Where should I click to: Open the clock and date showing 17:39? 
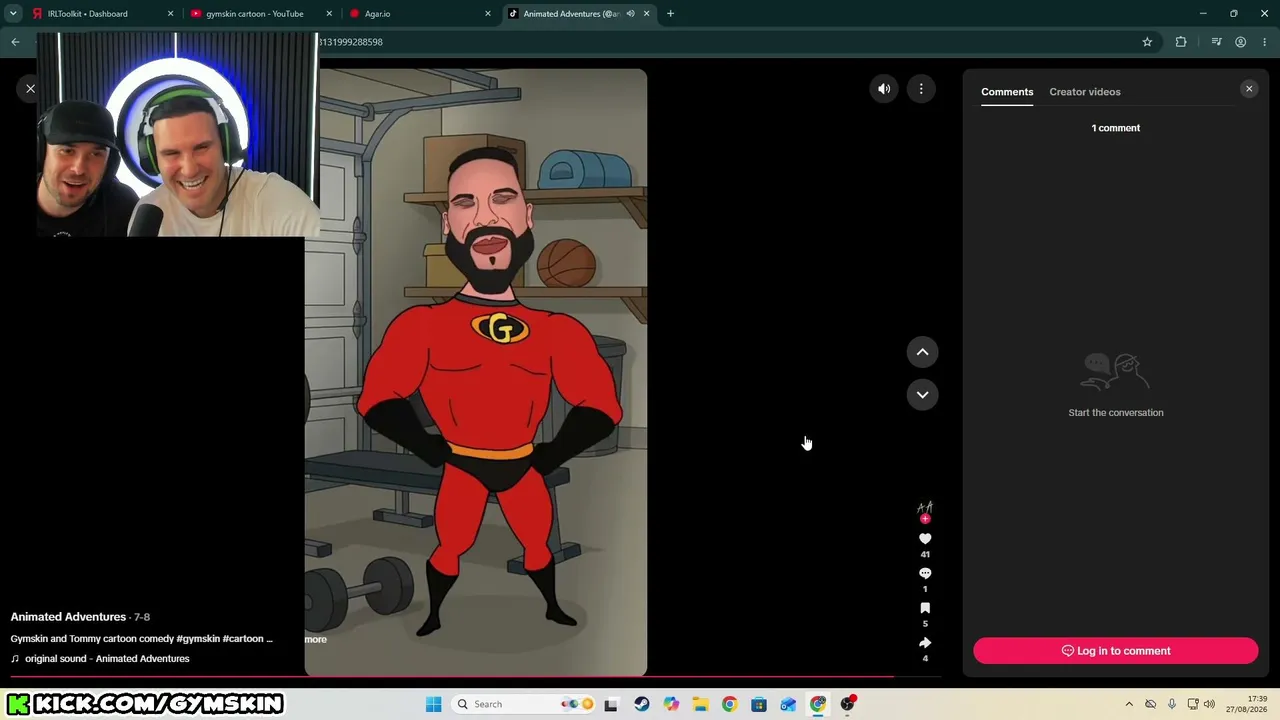pos(1249,704)
